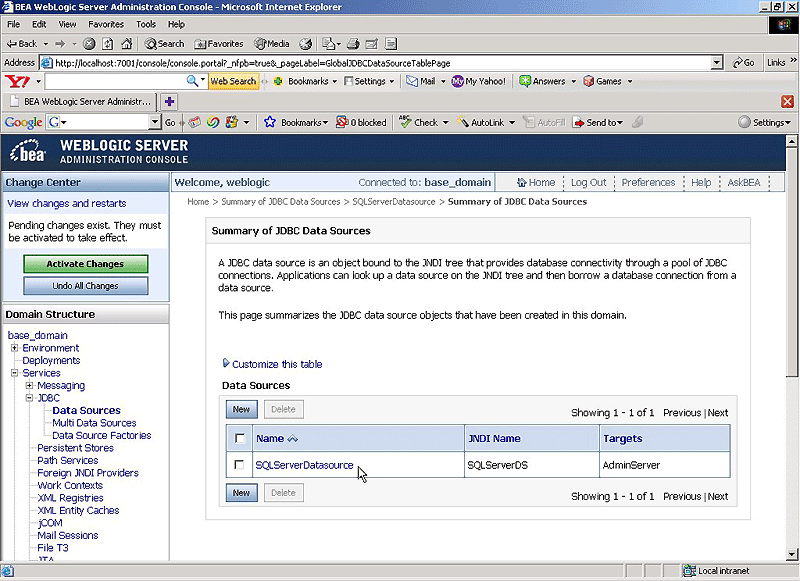
Task: Click the page vertical scrollbar down arrow
Action: coord(791,554)
